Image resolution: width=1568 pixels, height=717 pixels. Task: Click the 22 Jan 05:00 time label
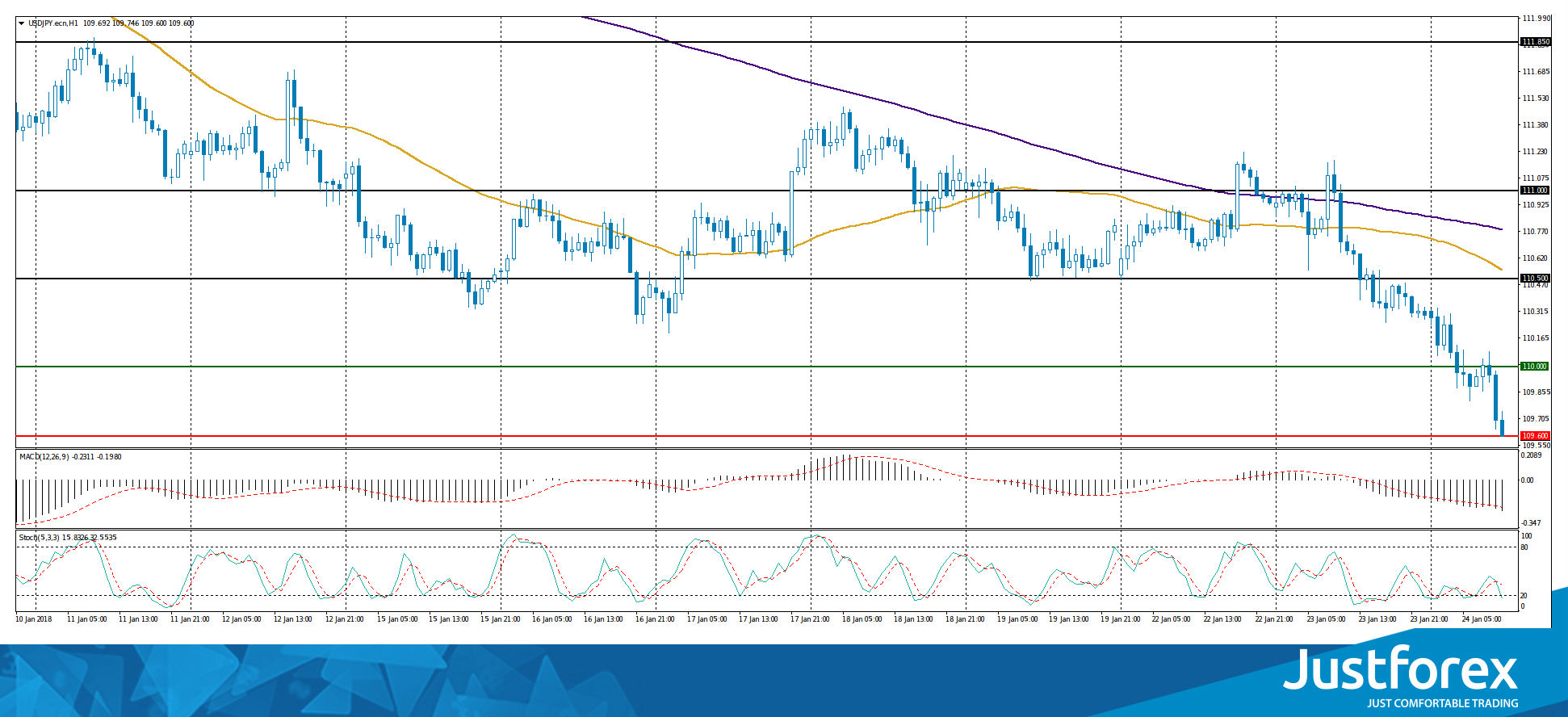click(x=1172, y=619)
